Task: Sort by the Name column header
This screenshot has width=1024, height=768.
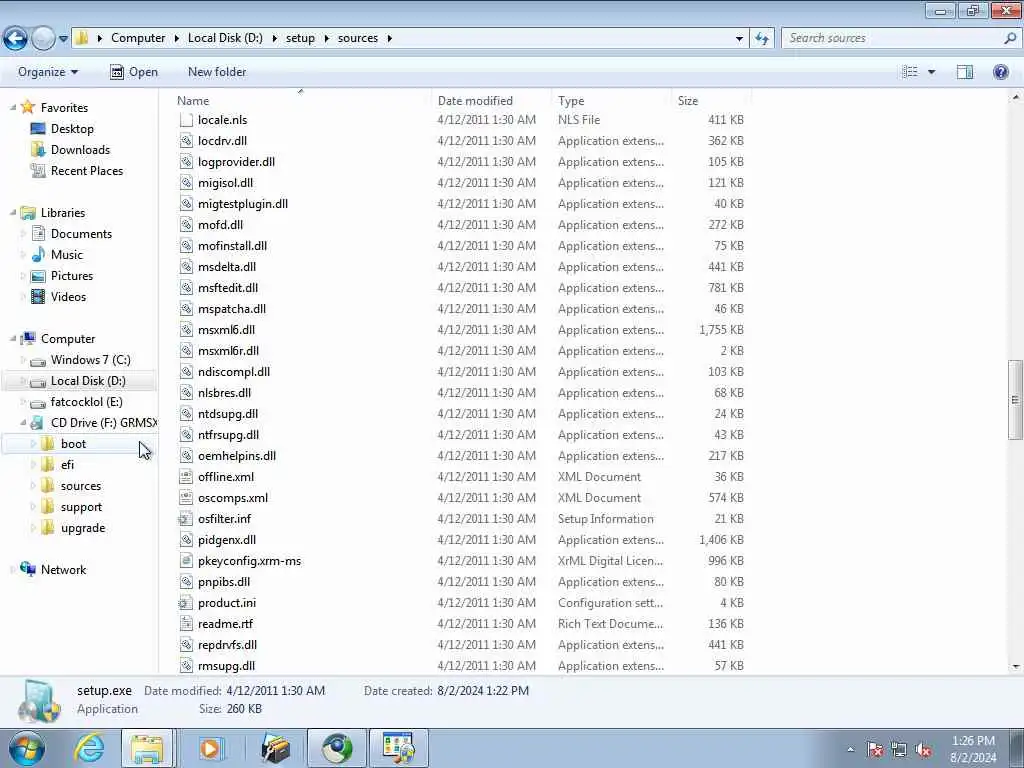Action: click(x=193, y=101)
